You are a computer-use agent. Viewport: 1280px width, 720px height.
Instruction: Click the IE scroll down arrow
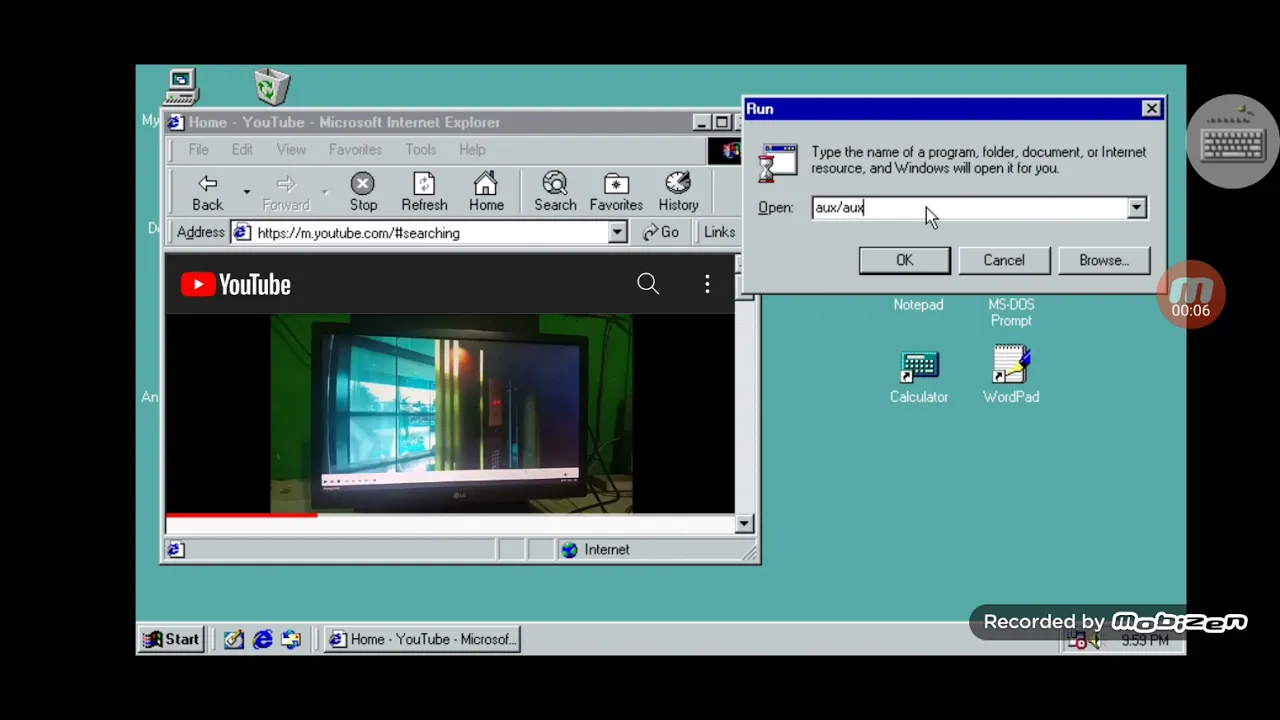(743, 524)
